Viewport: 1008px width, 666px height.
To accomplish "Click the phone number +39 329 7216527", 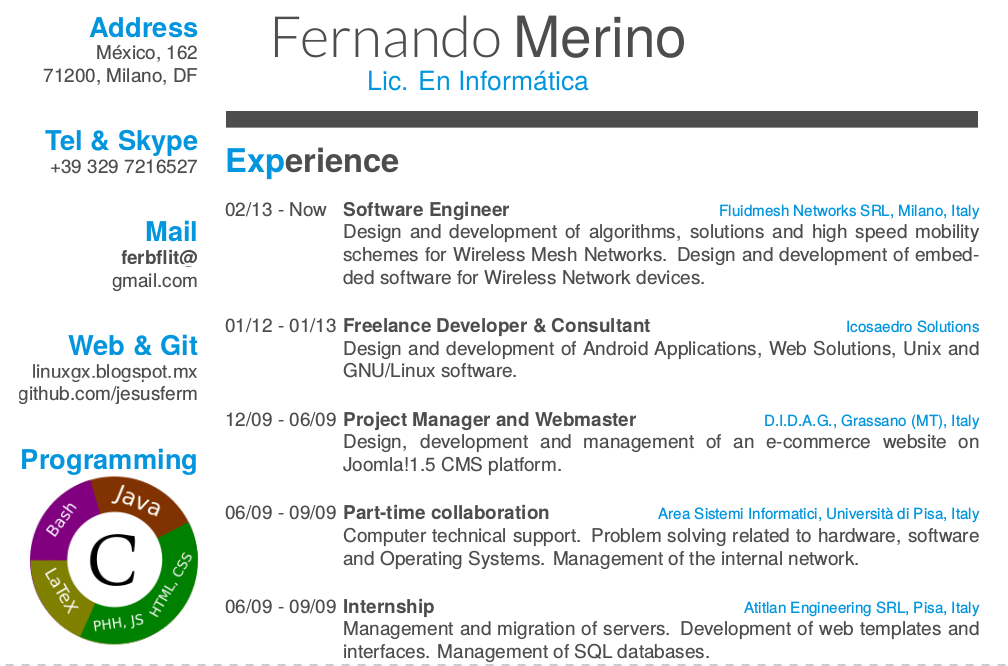I will pyautogui.click(x=123, y=167).
